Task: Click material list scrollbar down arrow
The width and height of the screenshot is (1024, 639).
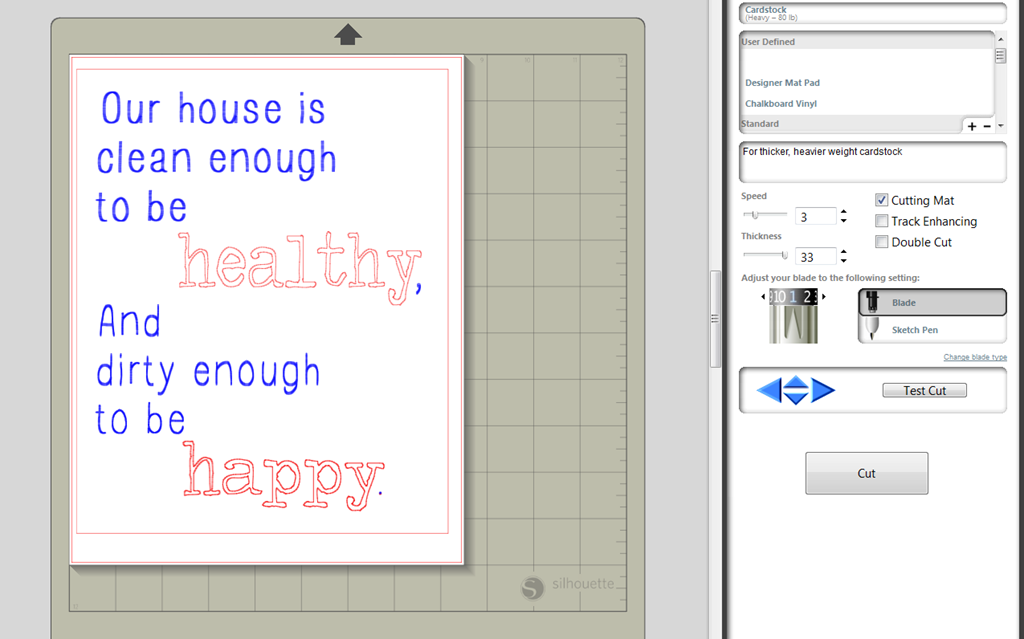Action: [x=1000, y=126]
